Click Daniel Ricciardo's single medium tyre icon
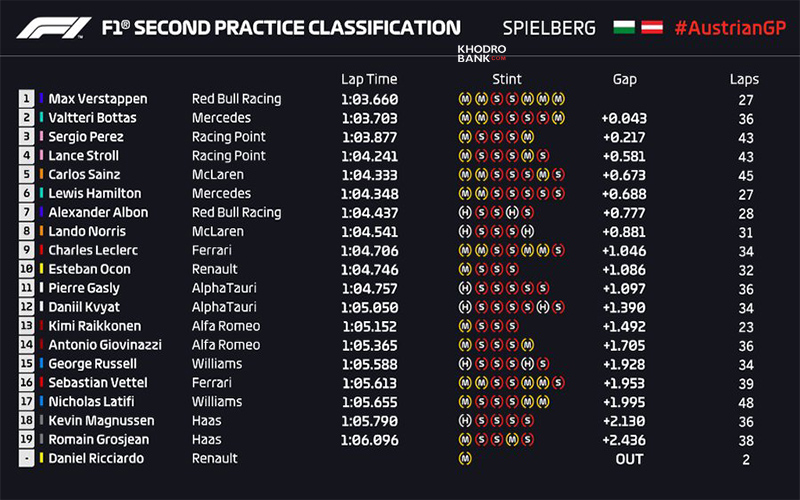Viewport: 800px width, 500px height. pos(464,458)
